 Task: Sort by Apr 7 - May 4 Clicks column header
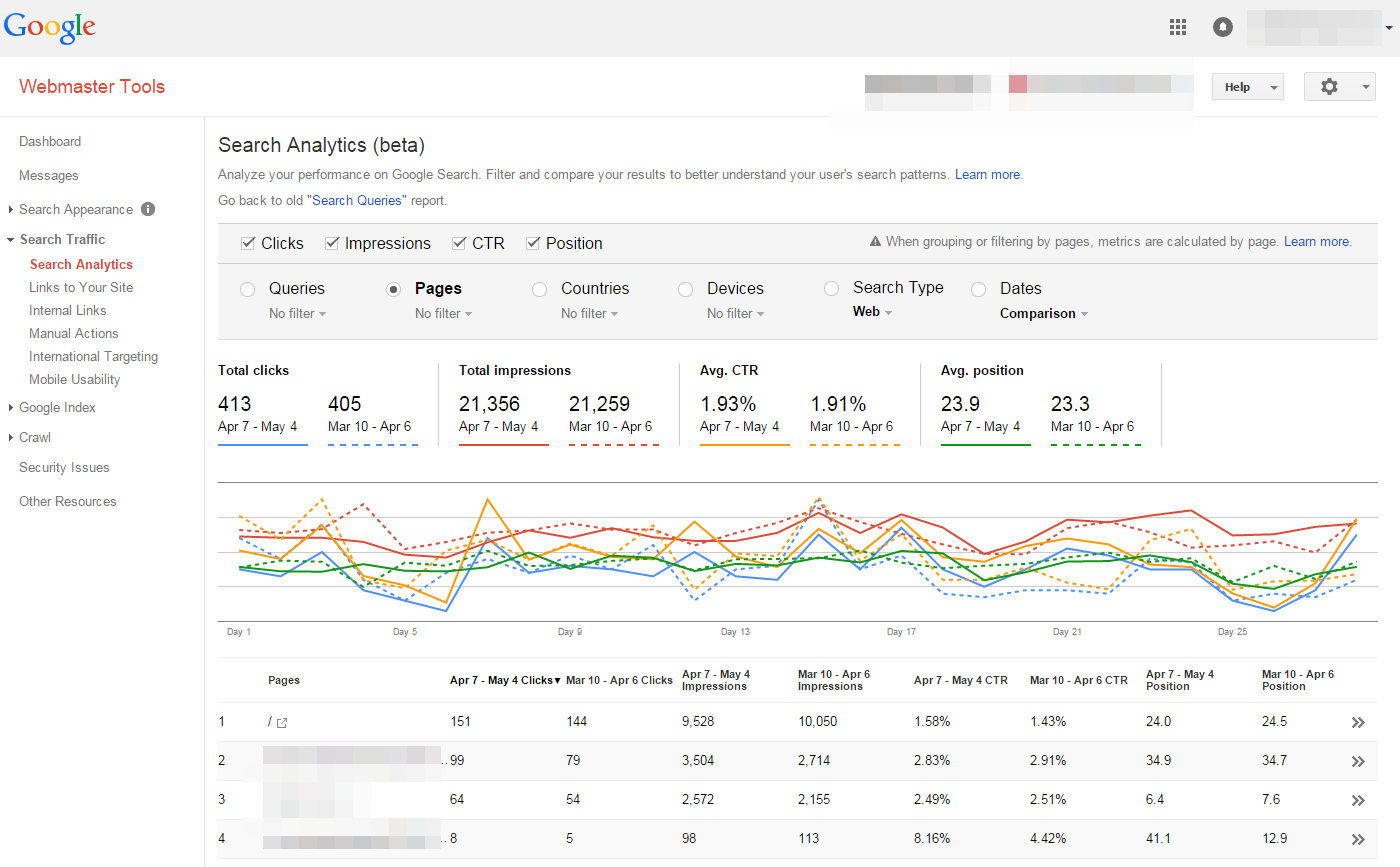pyautogui.click(x=504, y=680)
